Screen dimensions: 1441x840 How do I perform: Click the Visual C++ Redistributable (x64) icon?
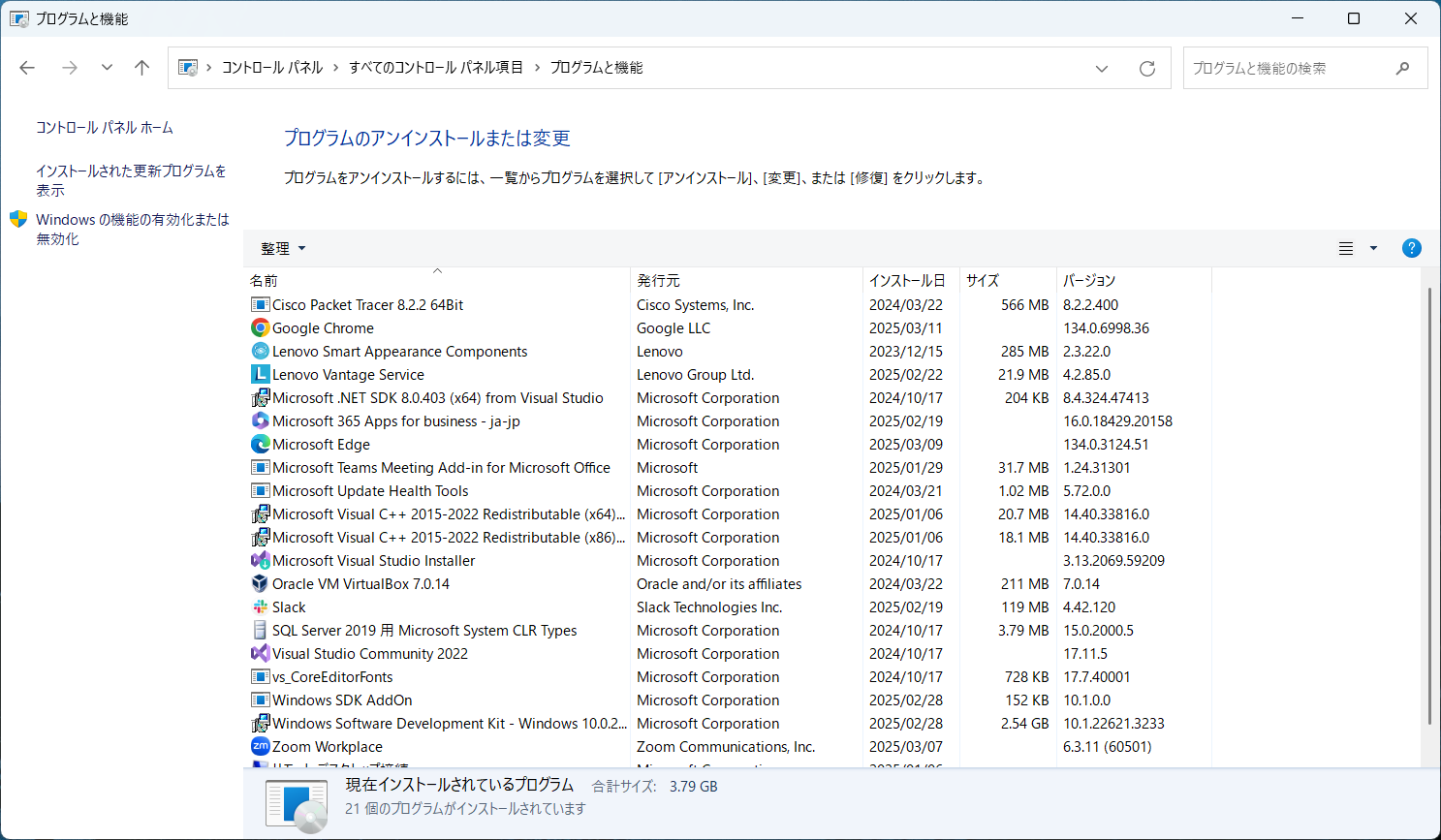pos(260,514)
